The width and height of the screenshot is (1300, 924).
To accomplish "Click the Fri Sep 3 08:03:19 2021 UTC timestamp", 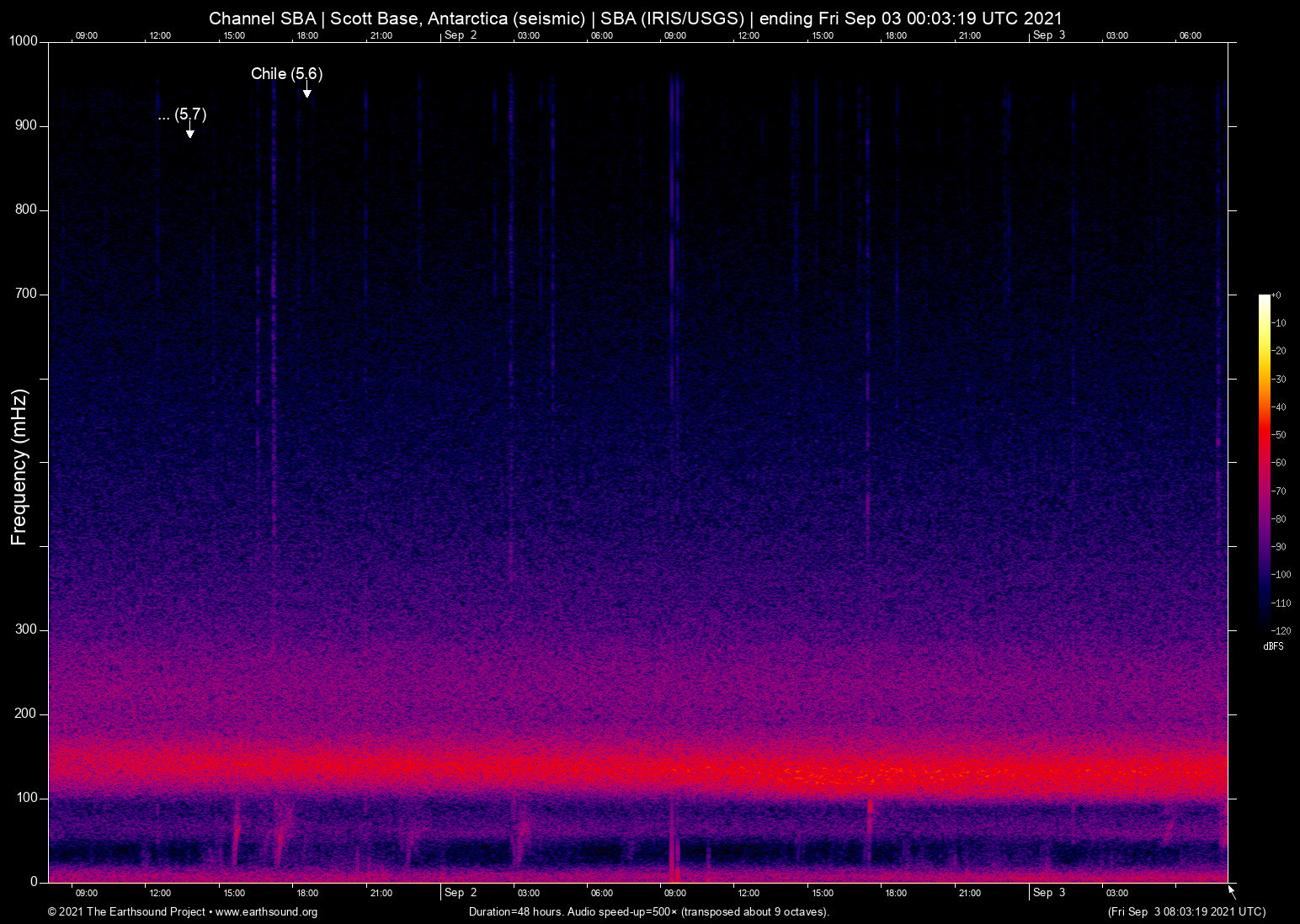I will click(1186, 912).
